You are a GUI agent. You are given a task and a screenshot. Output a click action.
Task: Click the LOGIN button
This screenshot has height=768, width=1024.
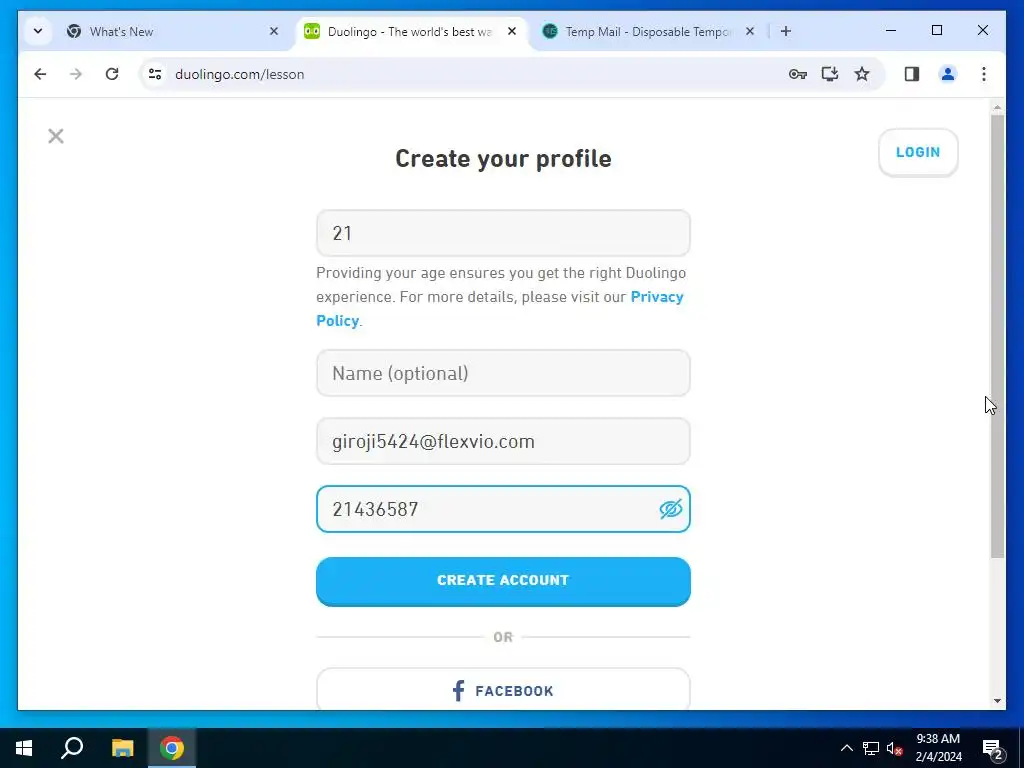pos(918,152)
